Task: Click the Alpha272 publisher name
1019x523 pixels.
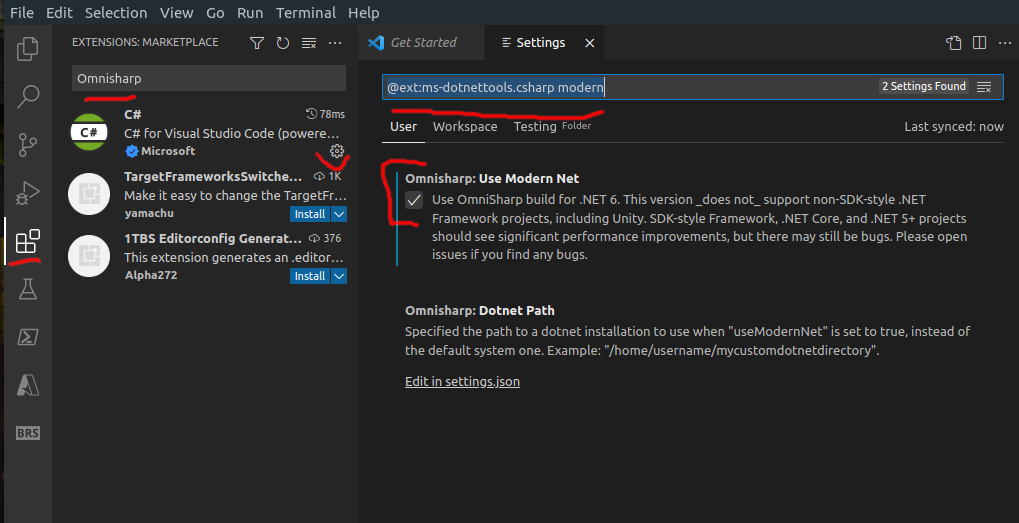Action: point(150,275)
